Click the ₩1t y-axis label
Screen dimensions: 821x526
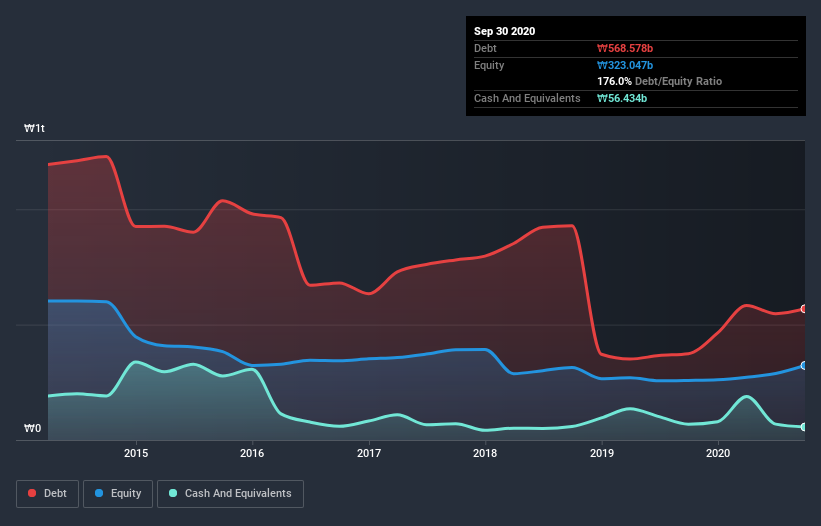tap(35, 128)
